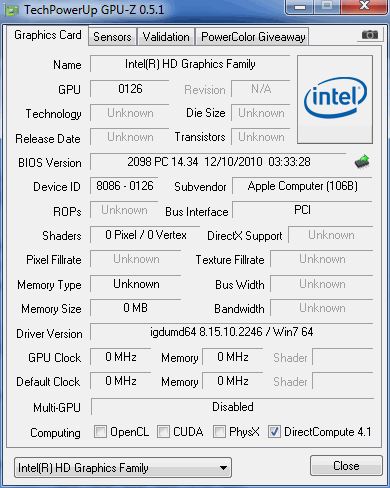Image resolution: width=390 pixels, height=488 pixels.
Task: Open the Intel(R) HD Graphics Family dropdown
Action: (x=123, y=468)
